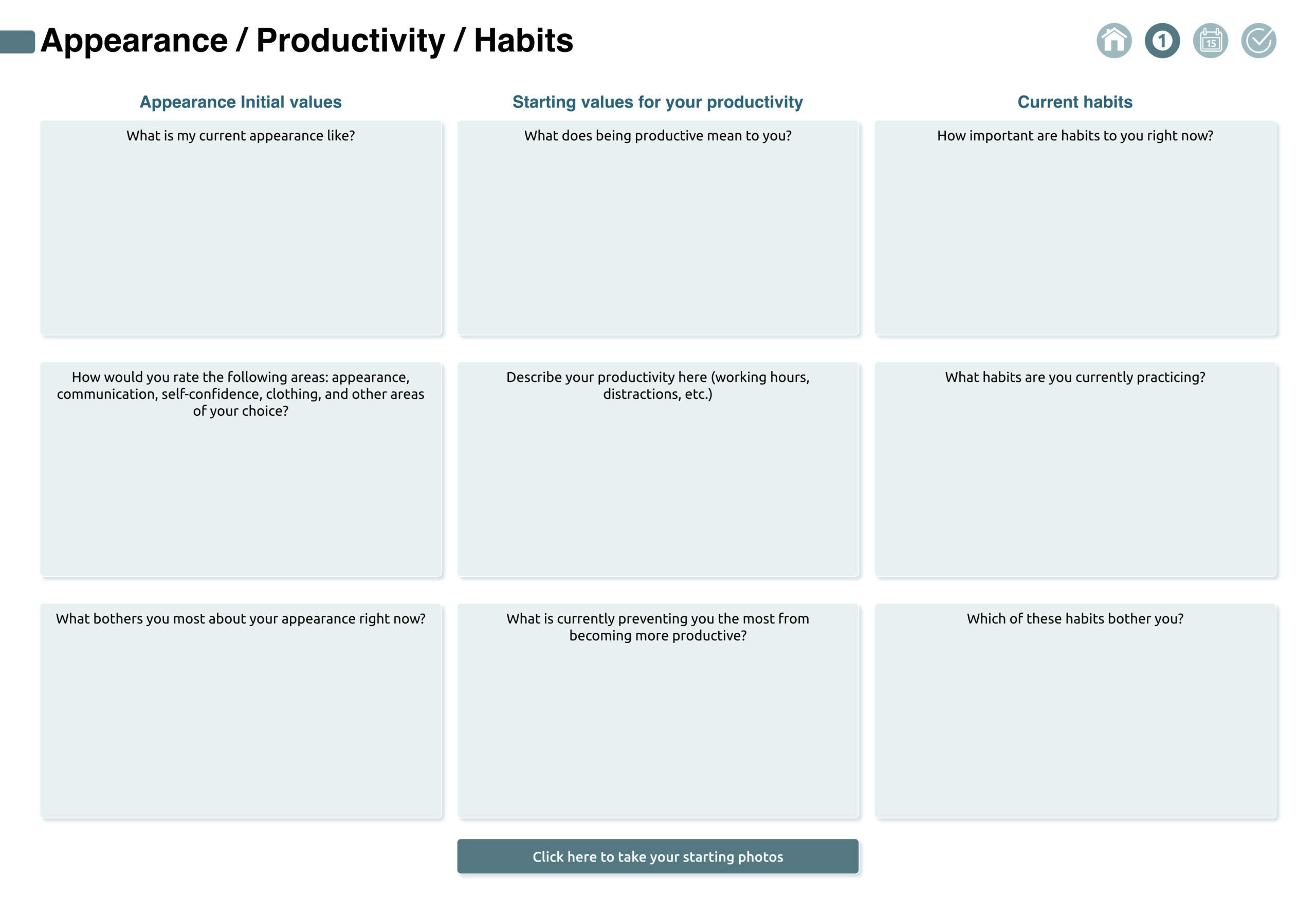Open the calendar 15 icon

pos(1210,41)
